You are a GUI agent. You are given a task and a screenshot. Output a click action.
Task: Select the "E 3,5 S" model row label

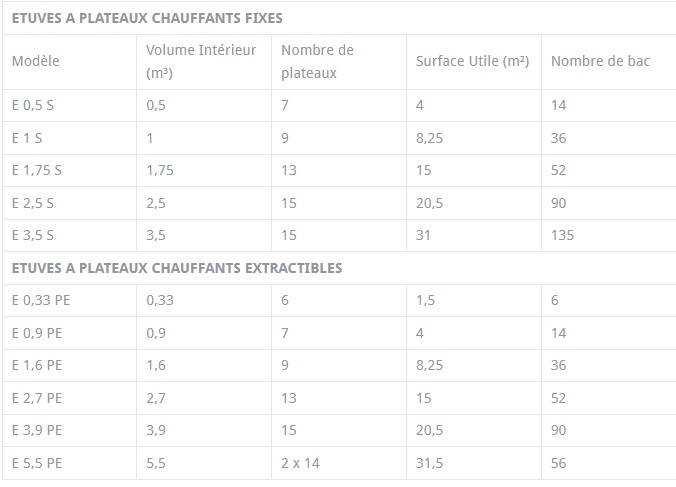(33, 236)
